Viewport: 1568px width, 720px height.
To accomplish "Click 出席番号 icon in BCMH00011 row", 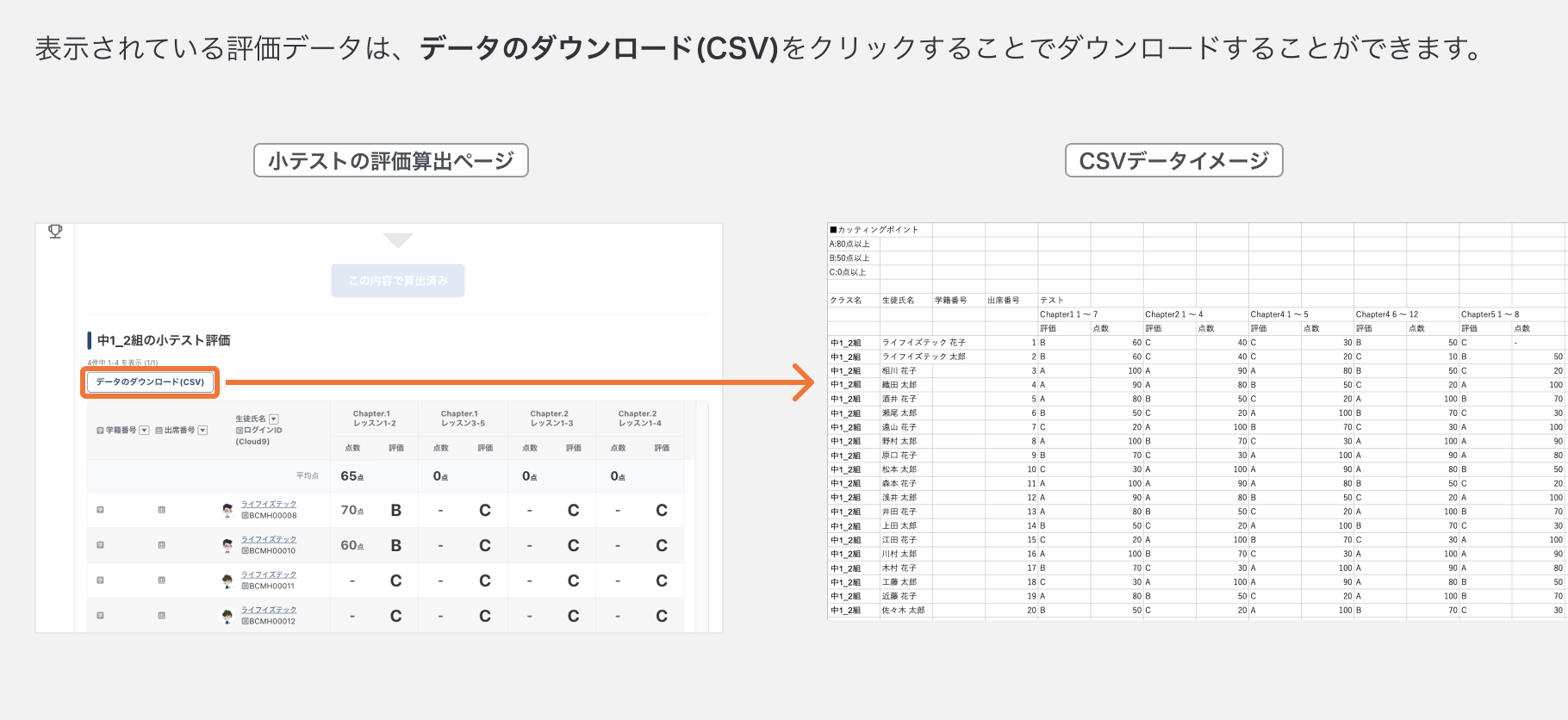I will pos(161,580).
